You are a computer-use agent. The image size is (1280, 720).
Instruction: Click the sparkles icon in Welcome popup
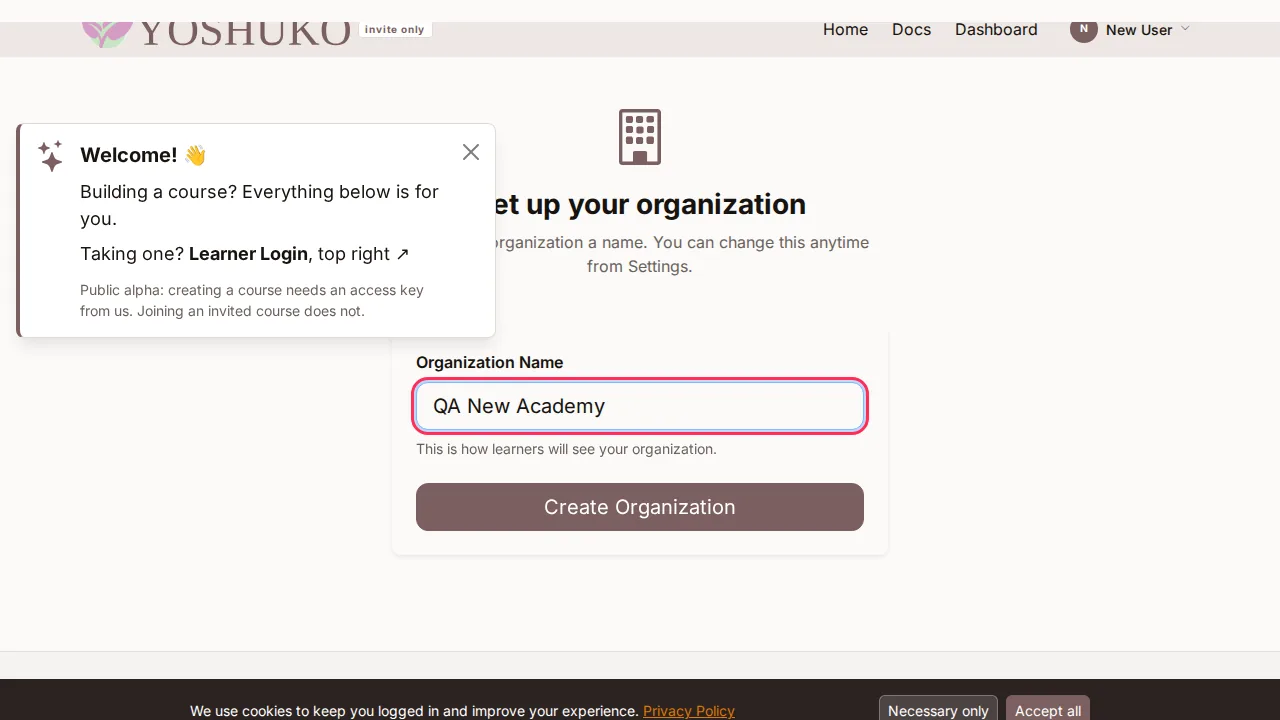click(51, 156)
